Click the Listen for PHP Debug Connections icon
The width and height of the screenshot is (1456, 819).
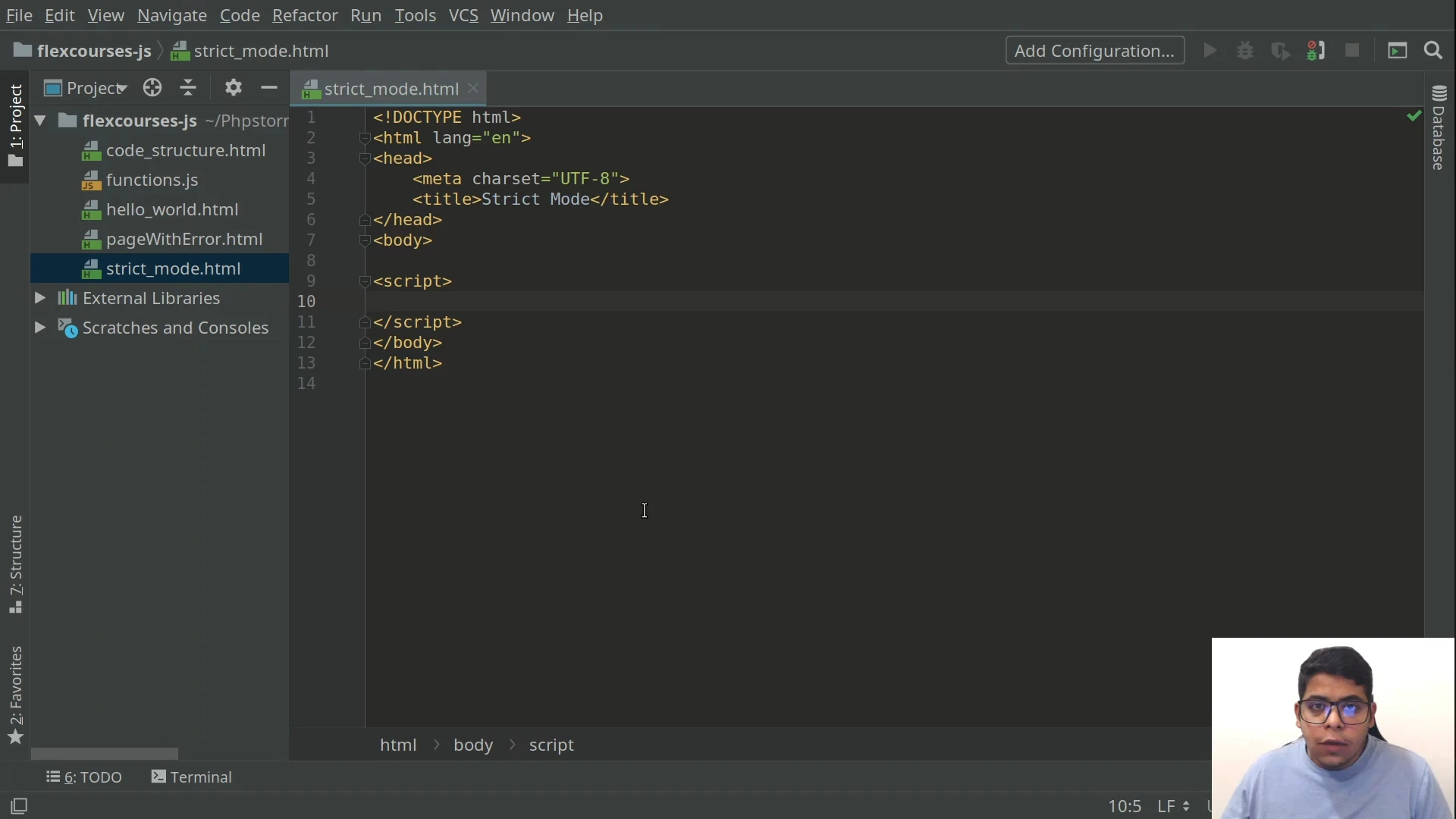point(1316,51)
